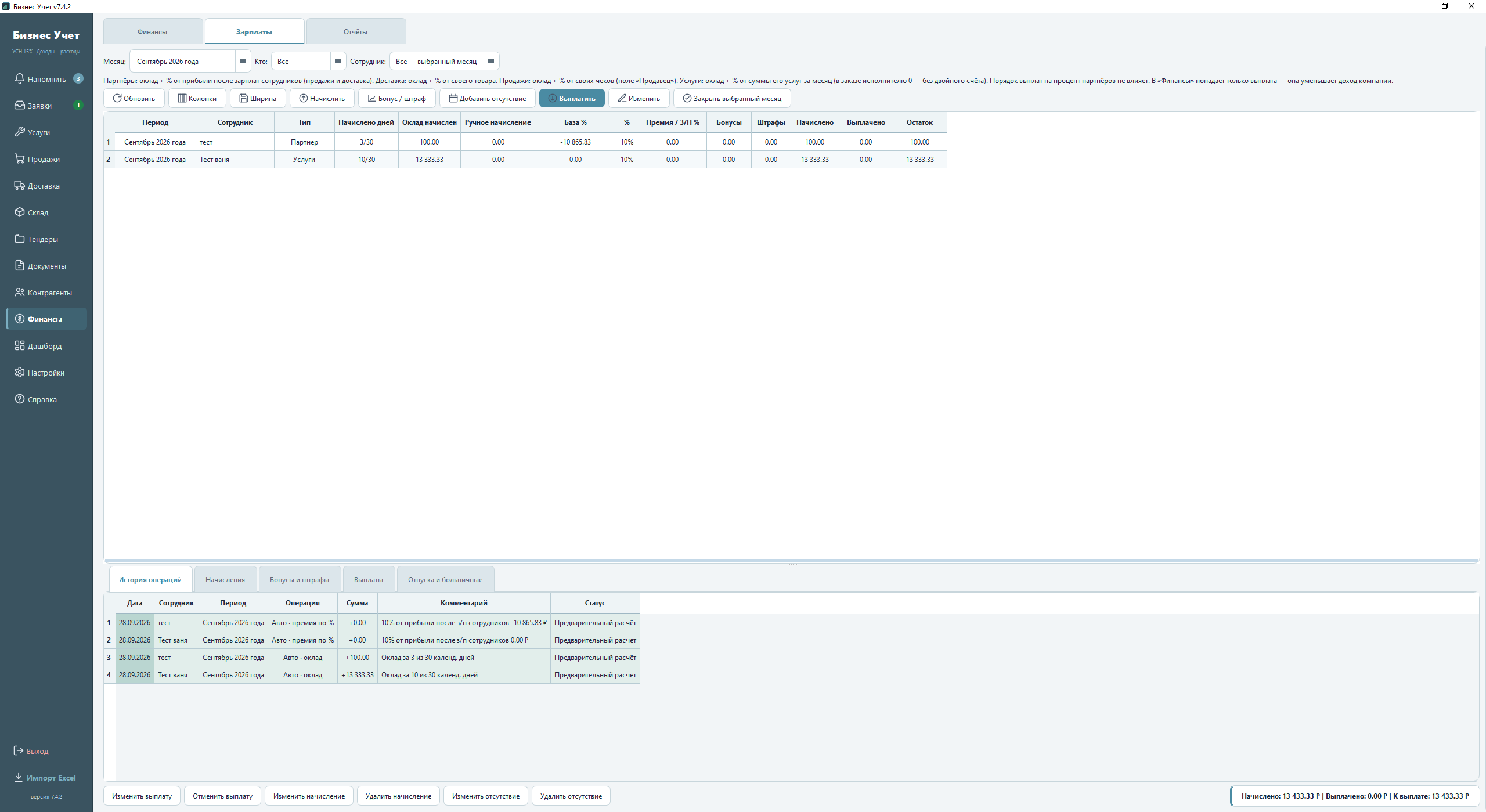Screen dimensions: 1486x812
Task: Open the Склад box icon
Action: [x=20, y=212]
